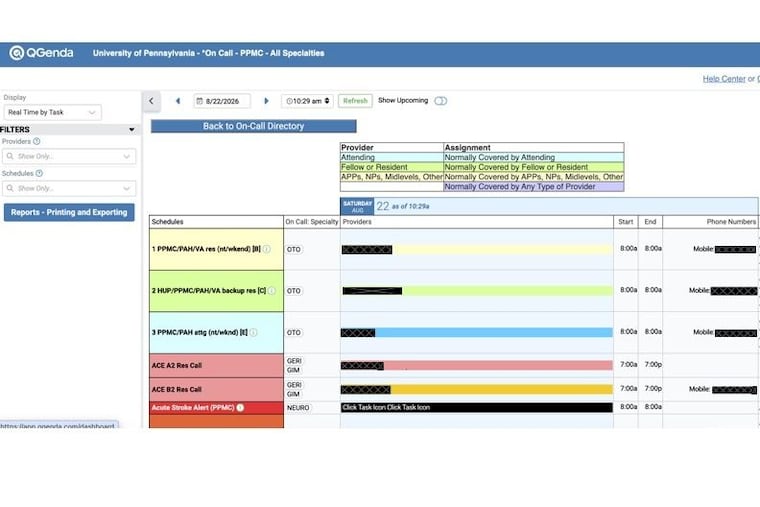
Task: Click 7:00p end time for ACE A2
Action: pyautogui.click(x=653, y=364)
